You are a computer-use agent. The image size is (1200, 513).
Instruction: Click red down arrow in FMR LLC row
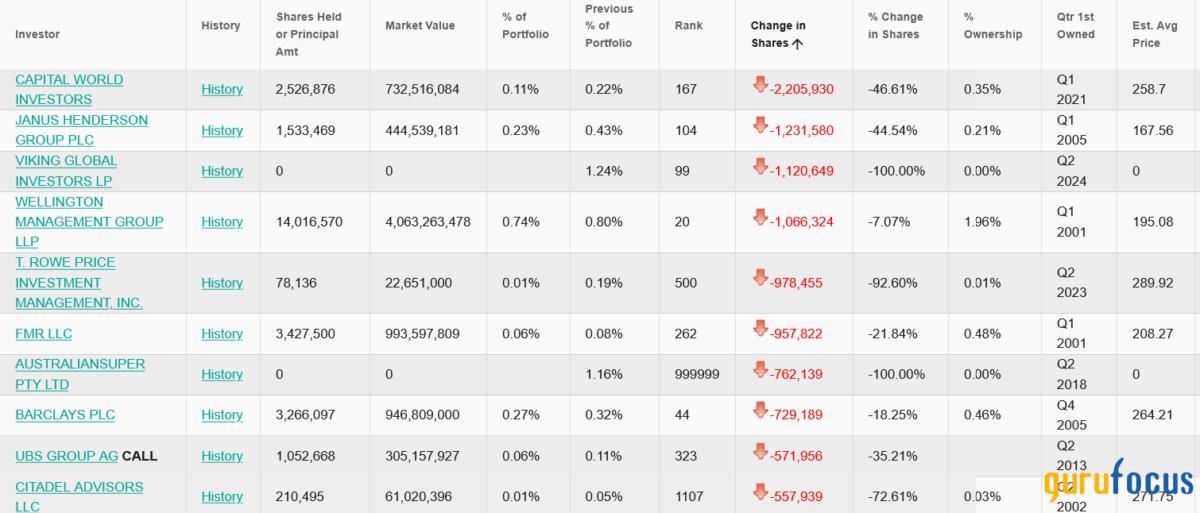760,332
